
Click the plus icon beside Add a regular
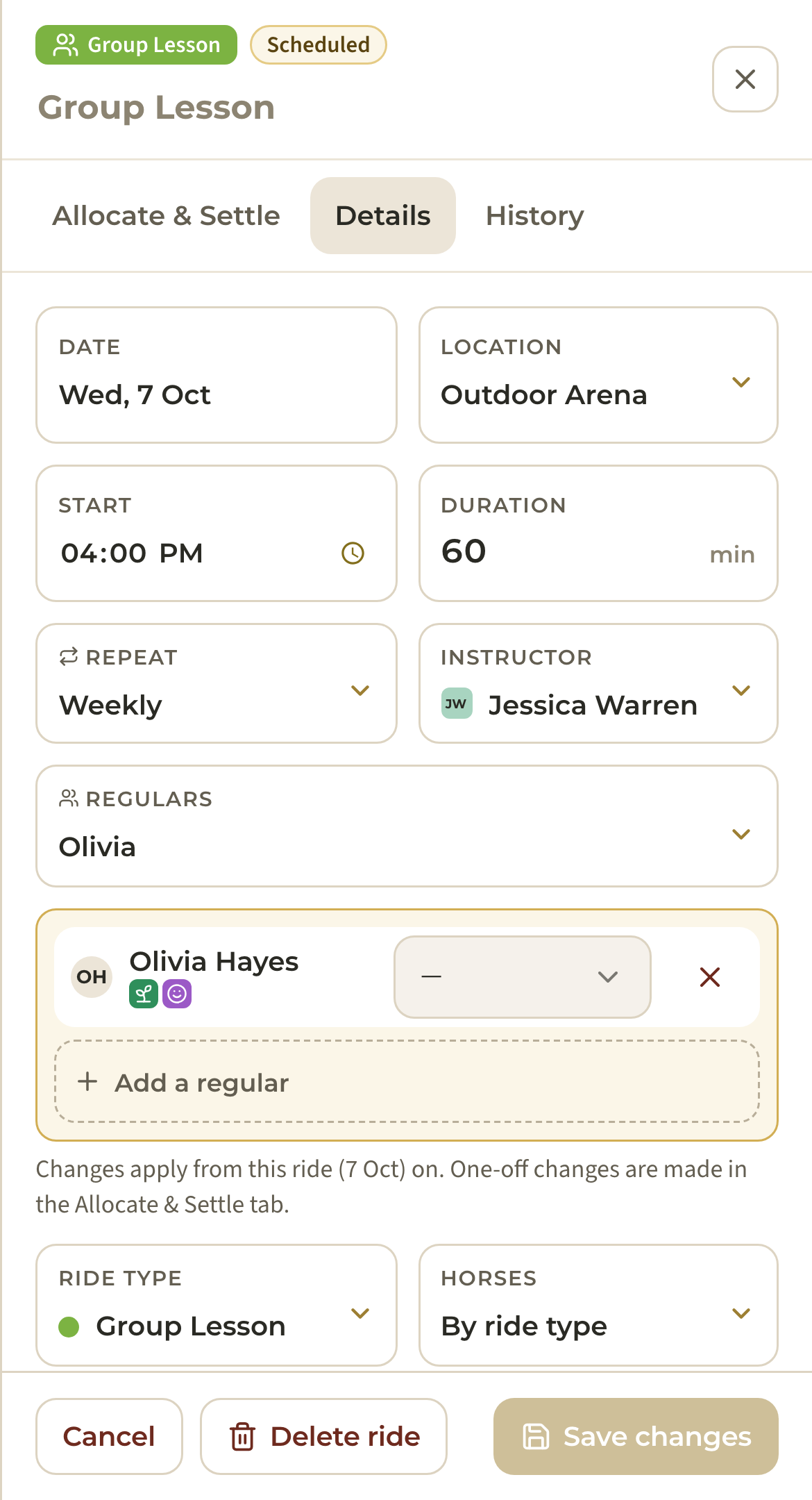[x=87, y=1081]
